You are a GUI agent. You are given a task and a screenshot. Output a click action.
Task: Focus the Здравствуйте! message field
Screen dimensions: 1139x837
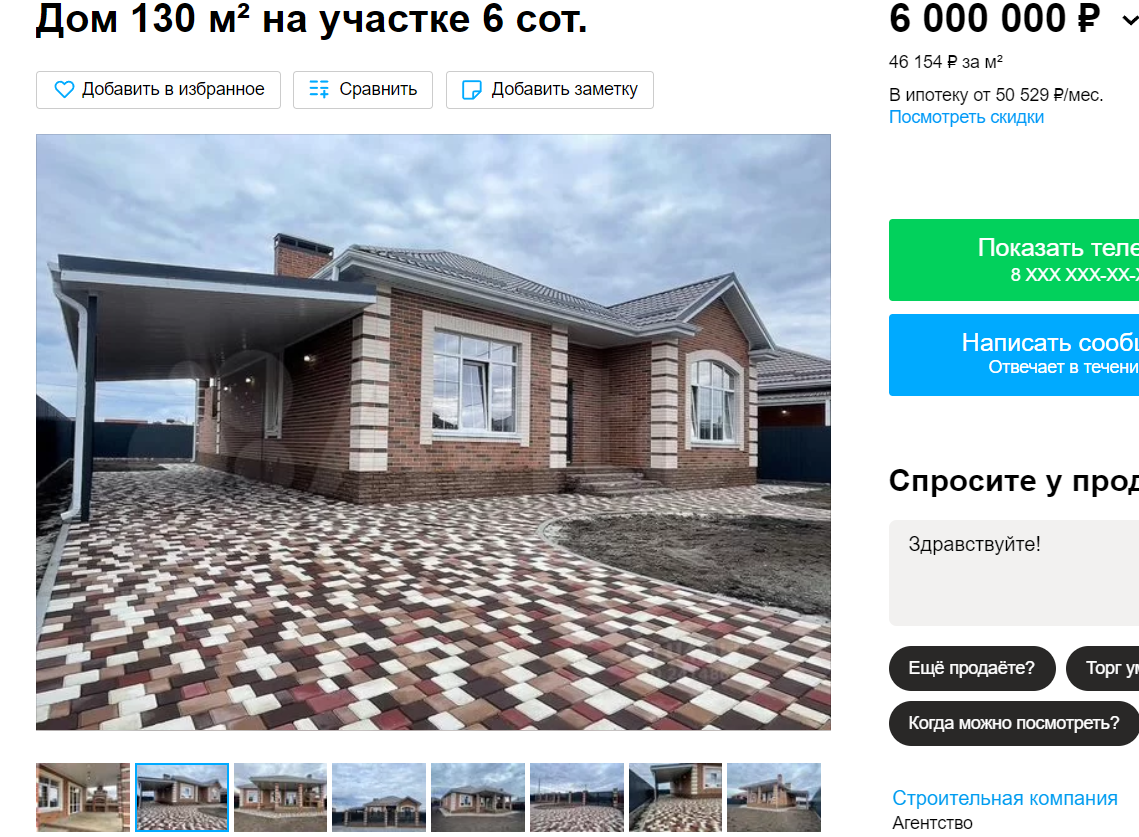(x=1014, y=573)
